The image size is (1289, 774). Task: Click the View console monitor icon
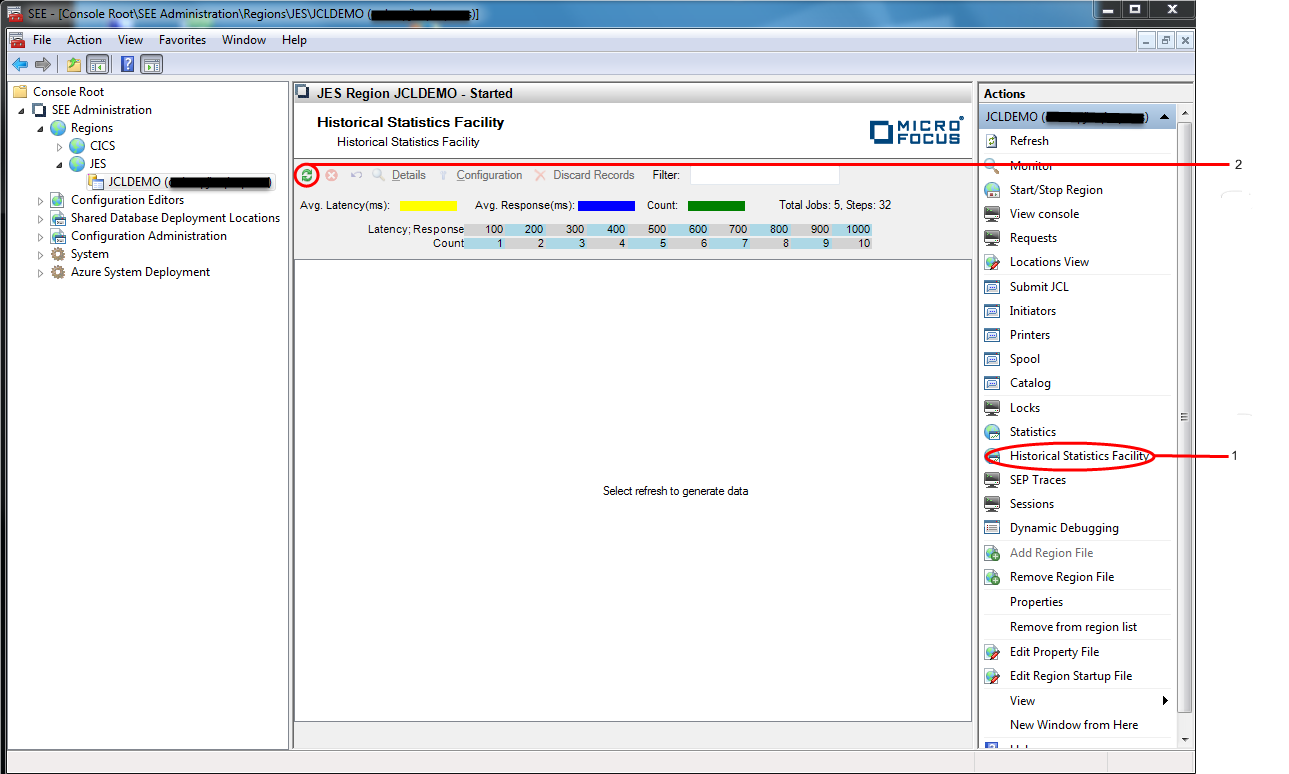(x=992, y=214)
